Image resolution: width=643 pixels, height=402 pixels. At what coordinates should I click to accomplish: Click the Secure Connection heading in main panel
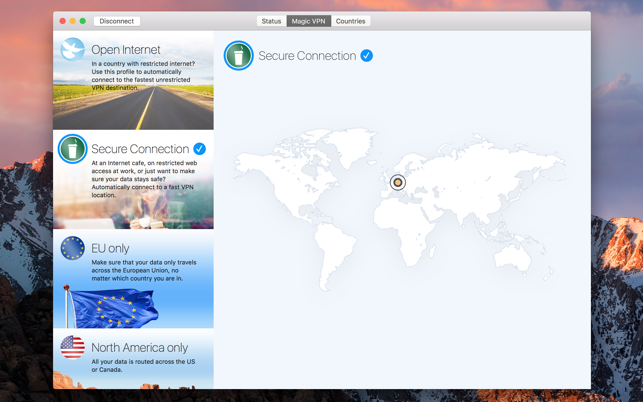tap(307, 56)
